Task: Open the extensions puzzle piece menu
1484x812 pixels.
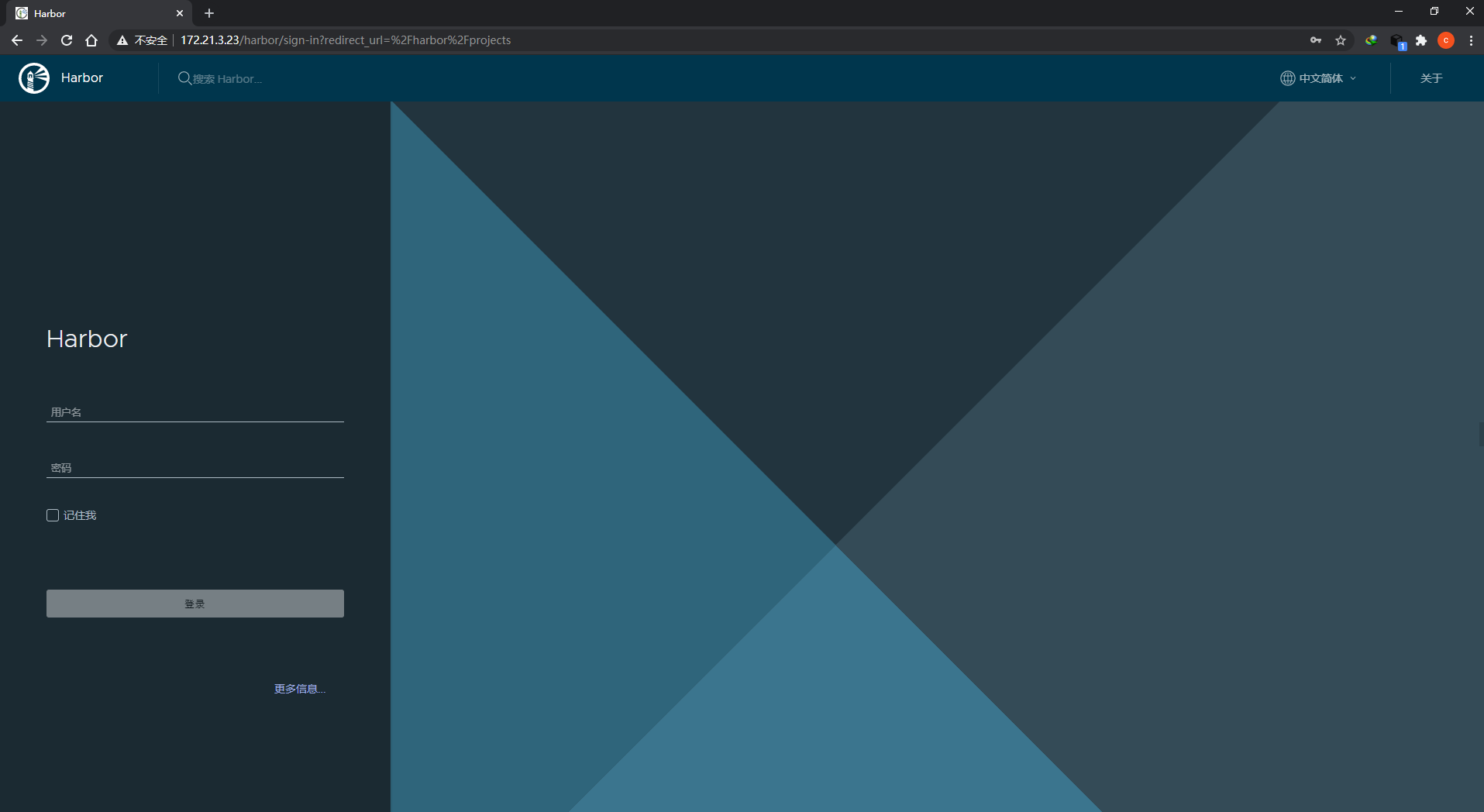Action: [x=1421, y=40]
